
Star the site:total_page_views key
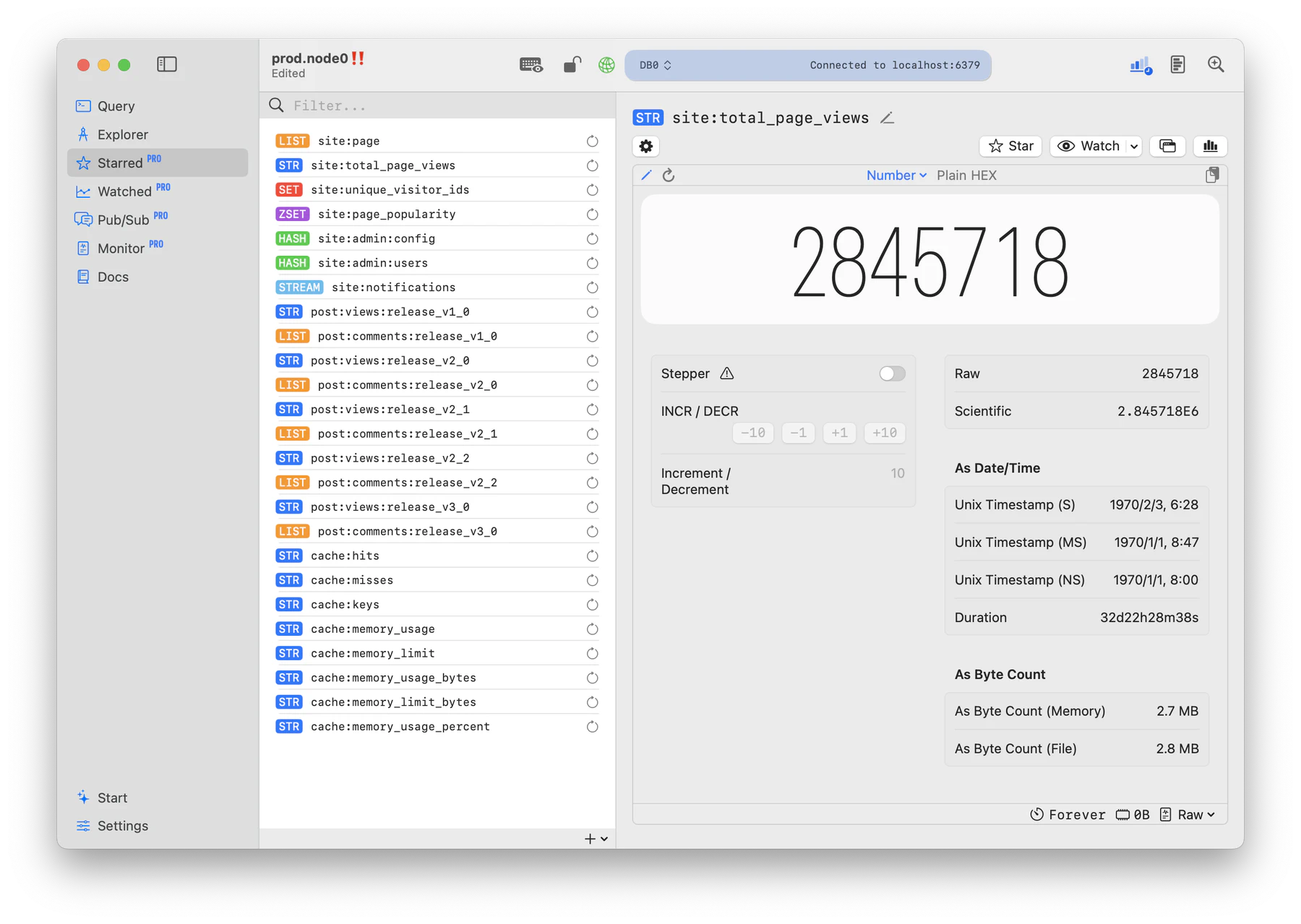pos(1010,146)
